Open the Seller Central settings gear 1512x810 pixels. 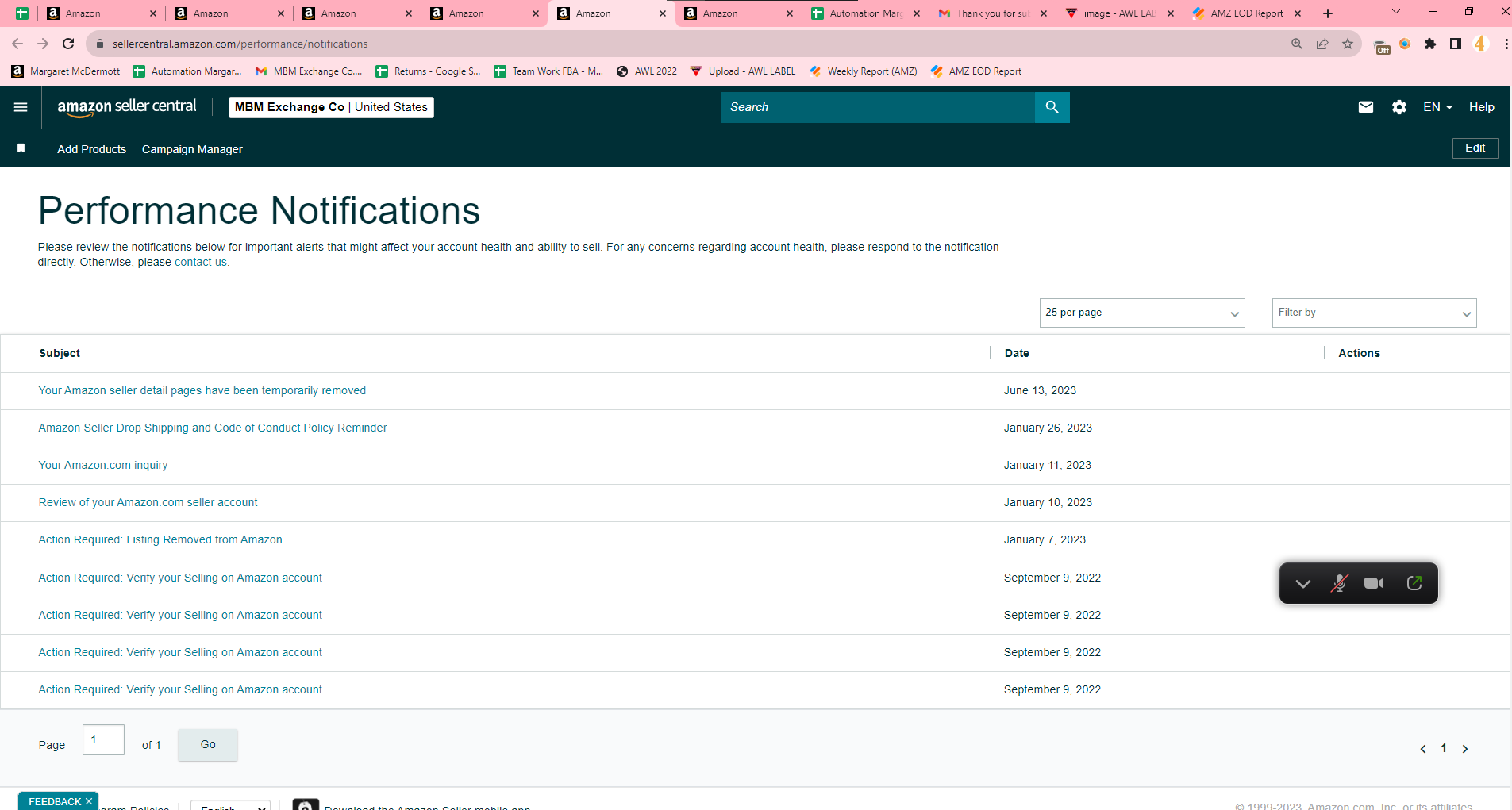point(1399,107)
